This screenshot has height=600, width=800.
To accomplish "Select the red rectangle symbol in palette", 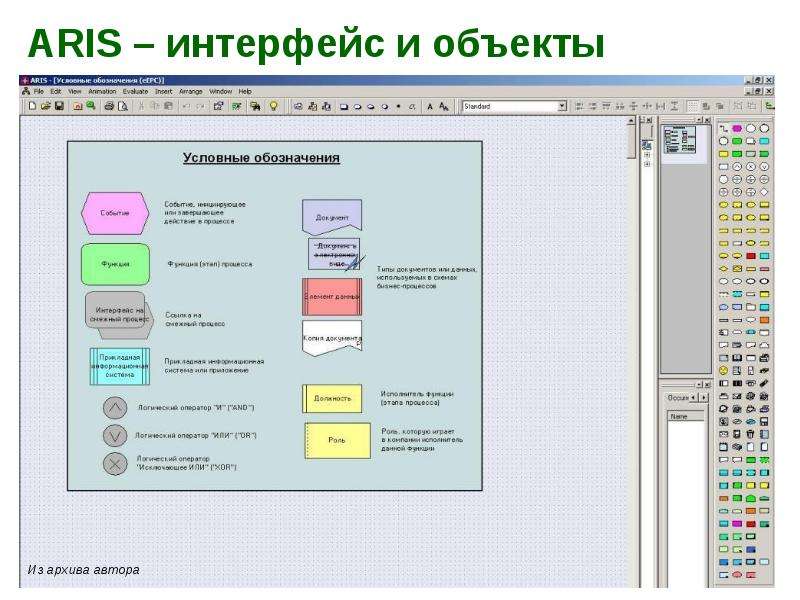I will (751, 256).
